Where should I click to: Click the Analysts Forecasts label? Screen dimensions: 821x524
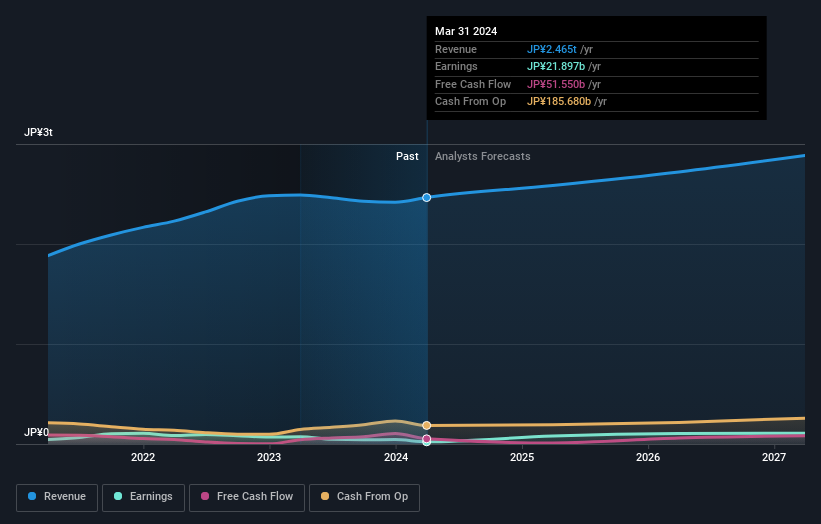[483, 157]
